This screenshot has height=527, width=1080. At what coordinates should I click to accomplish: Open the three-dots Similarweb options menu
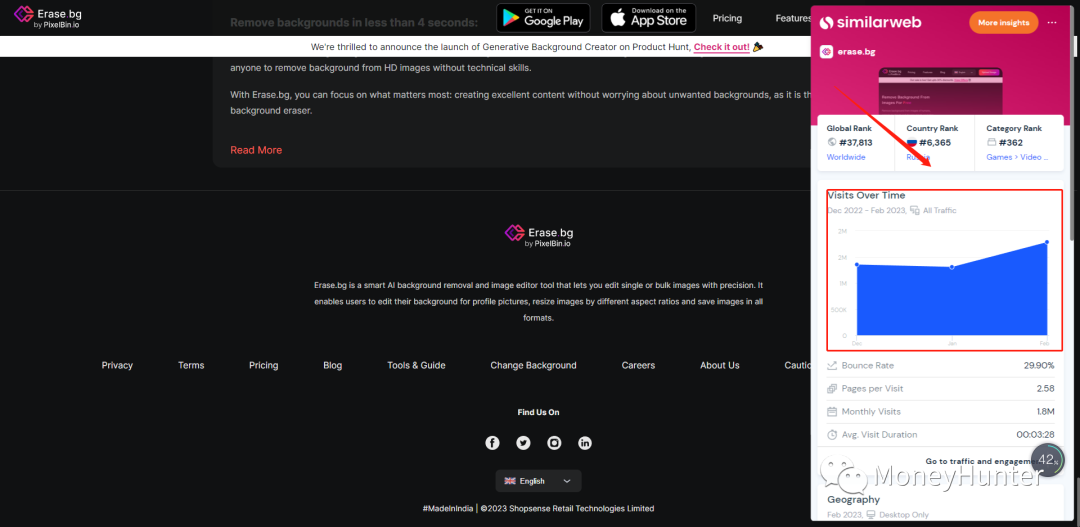coord(1051,22)
